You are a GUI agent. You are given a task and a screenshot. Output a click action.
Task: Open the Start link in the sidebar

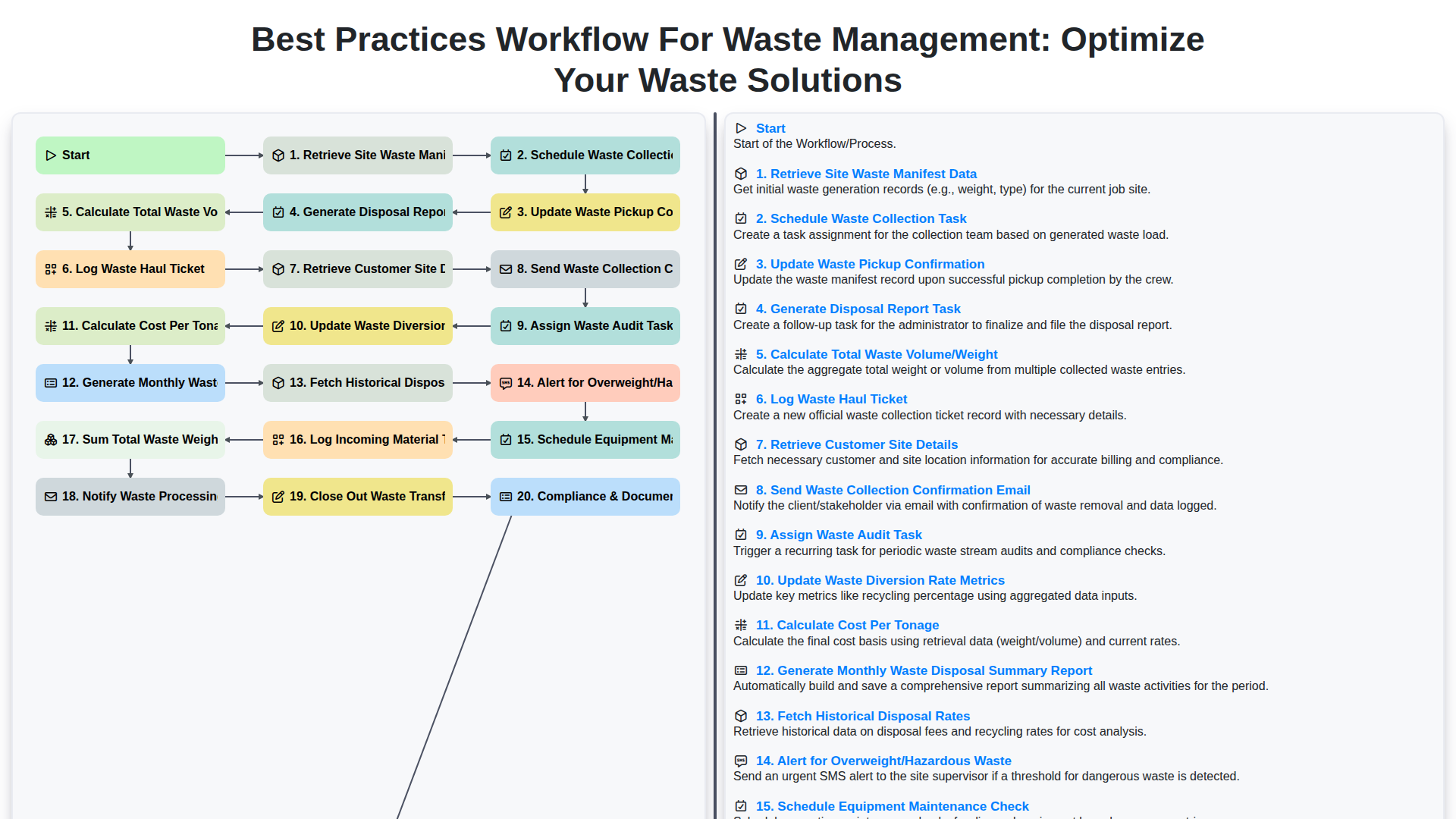pyautogui.click(x=770, y=128)
